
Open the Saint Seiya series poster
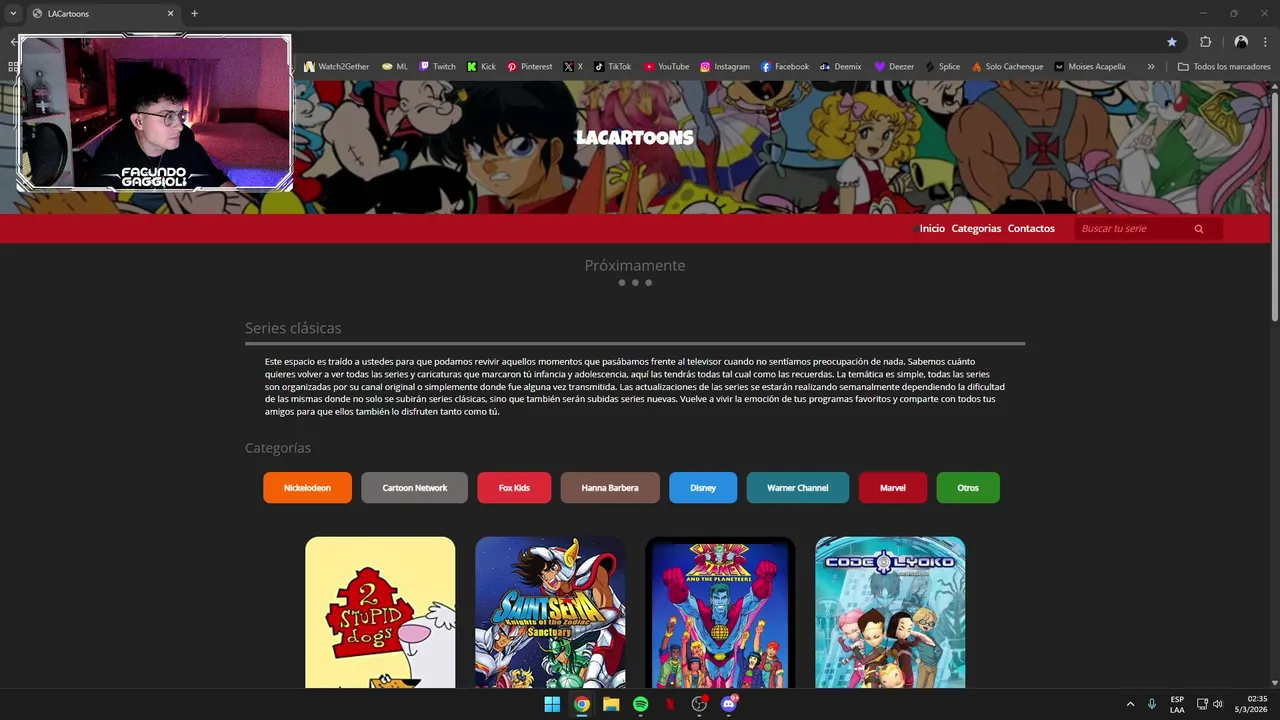[550, 612]
